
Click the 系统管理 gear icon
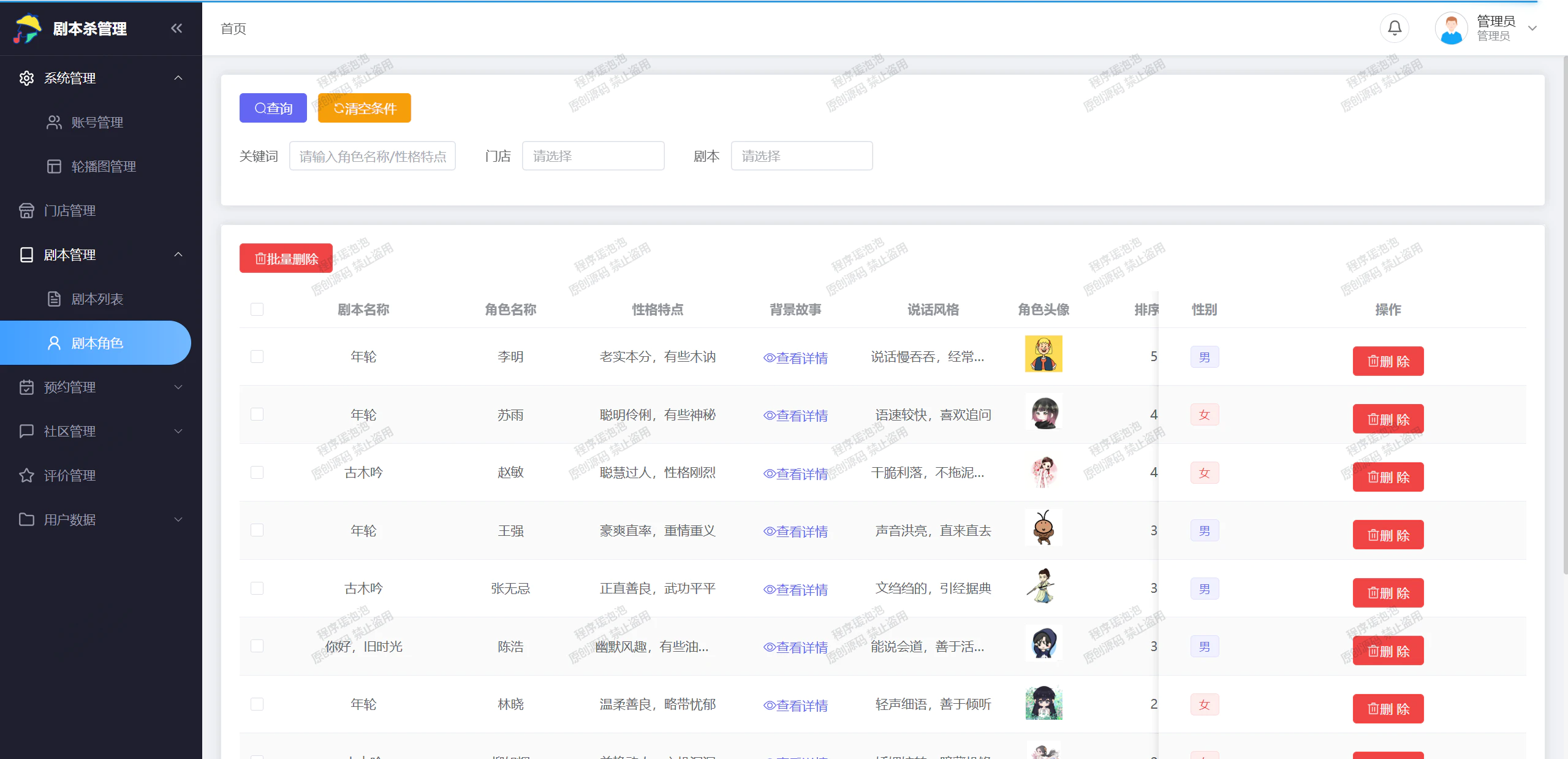pos(26,78)
